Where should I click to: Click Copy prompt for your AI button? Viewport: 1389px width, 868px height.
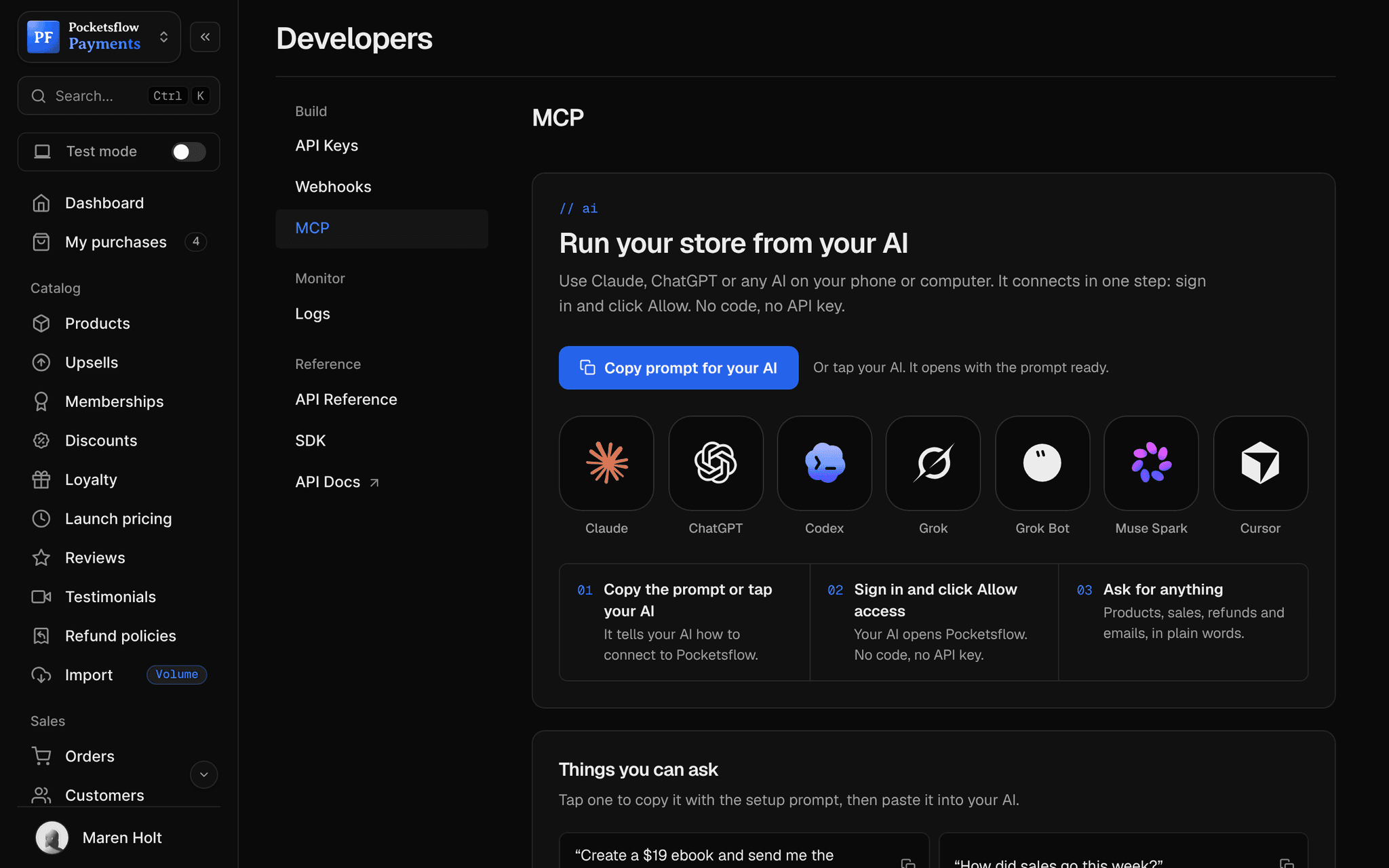tap(678, 368)
